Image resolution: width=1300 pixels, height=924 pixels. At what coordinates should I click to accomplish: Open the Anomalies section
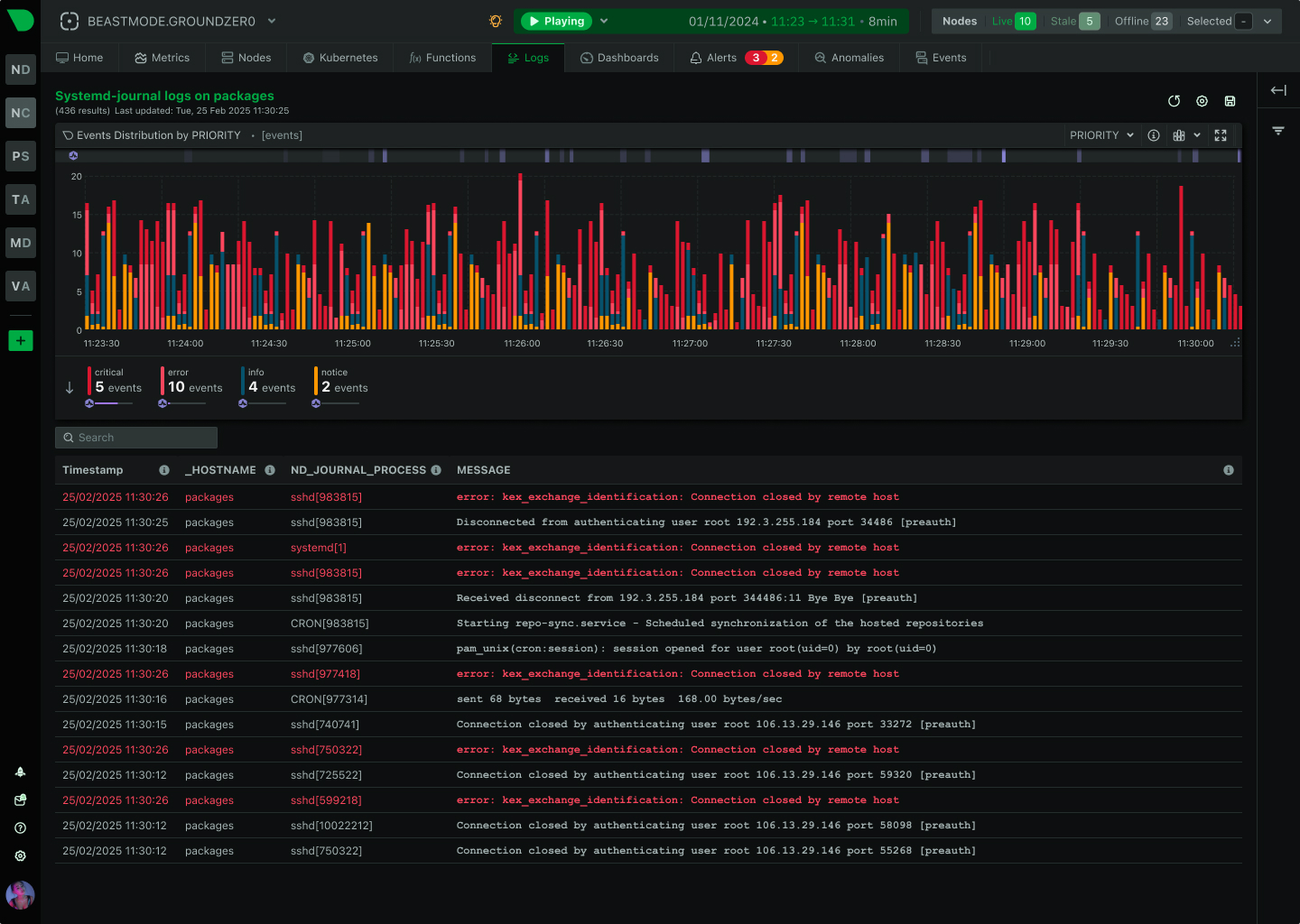tap(849, 57)
